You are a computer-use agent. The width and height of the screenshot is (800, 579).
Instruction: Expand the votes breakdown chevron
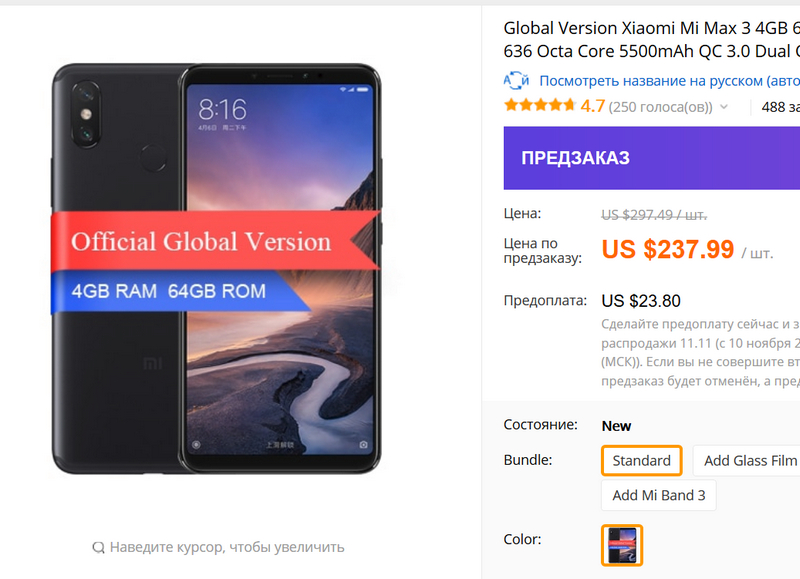tap(724, 107)
